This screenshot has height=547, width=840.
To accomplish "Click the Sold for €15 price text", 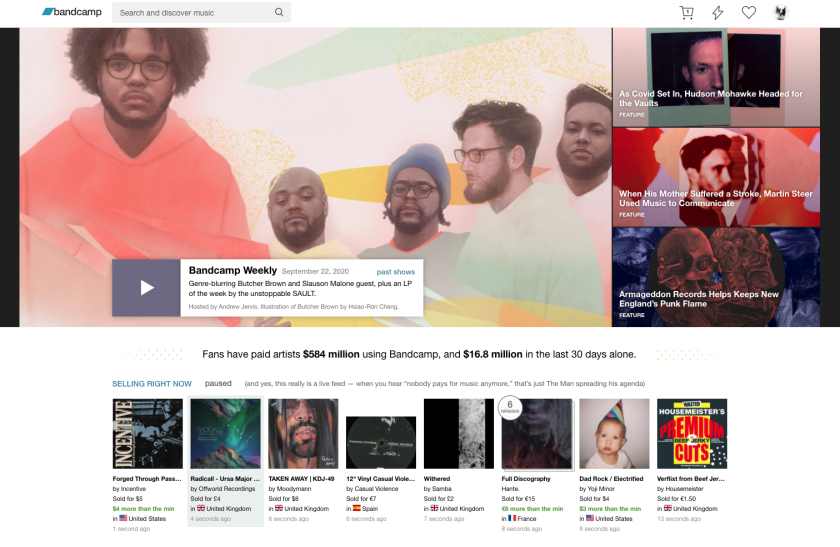I will click(518, 499).
